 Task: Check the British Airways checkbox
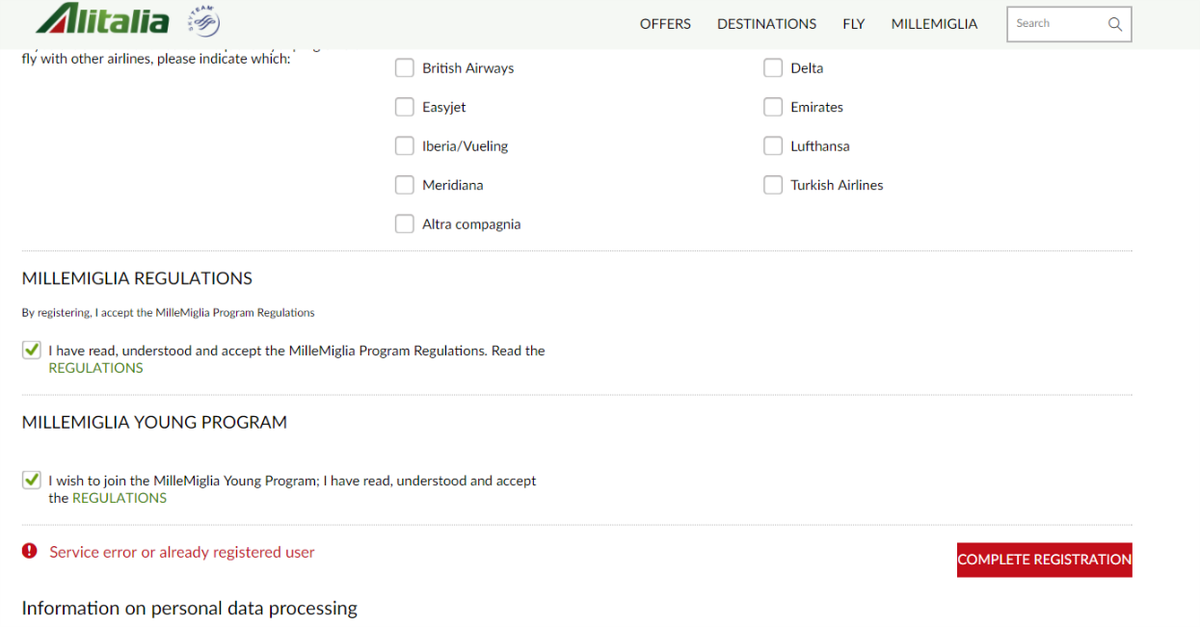pos(404,68)
